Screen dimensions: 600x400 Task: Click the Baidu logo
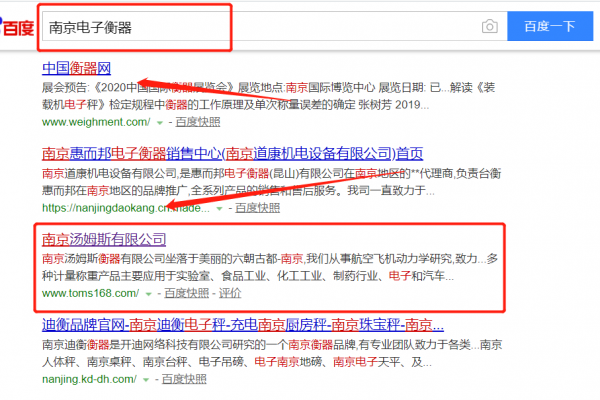(16, 28)
